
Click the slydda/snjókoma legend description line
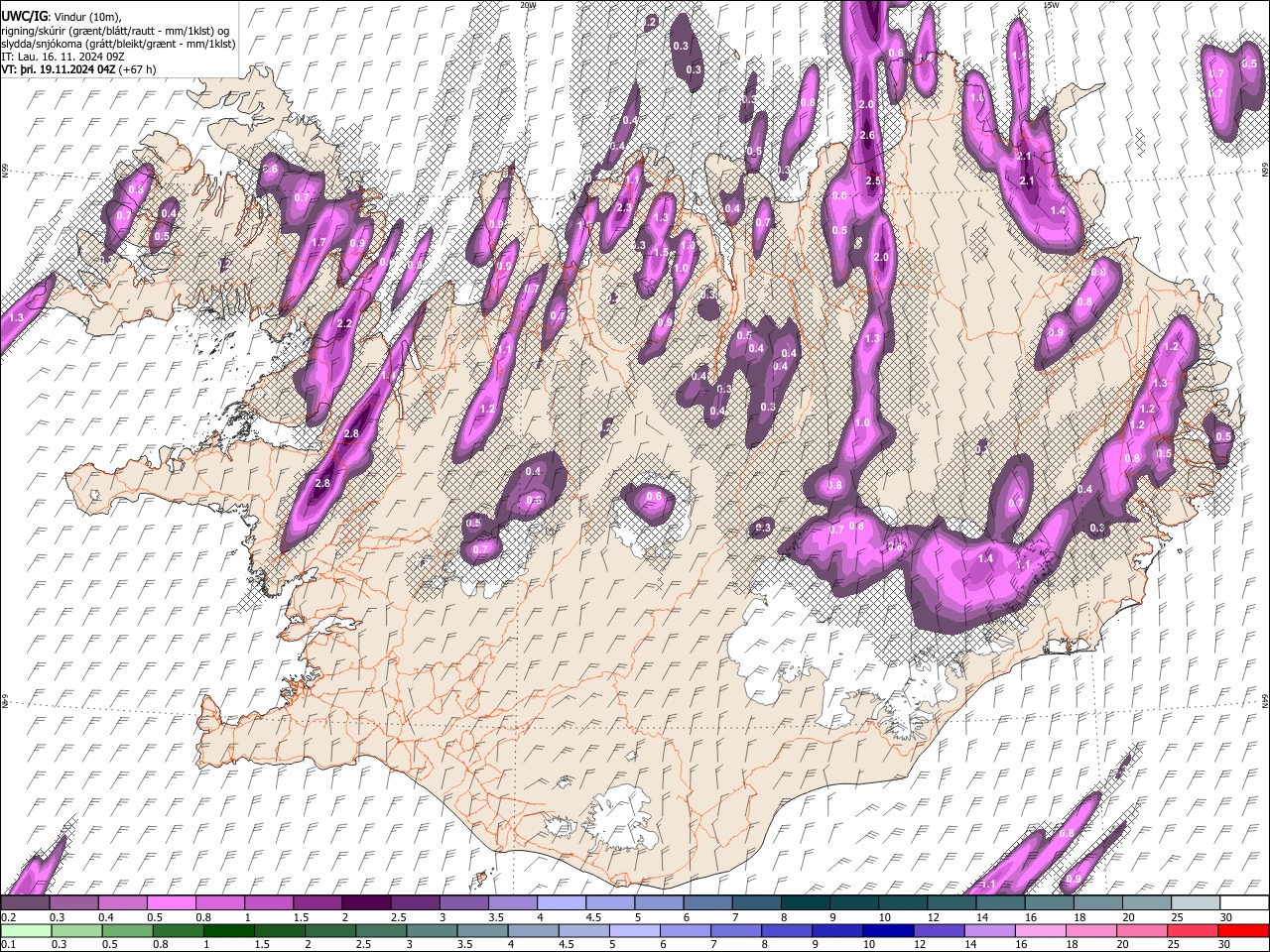(118, 44)
